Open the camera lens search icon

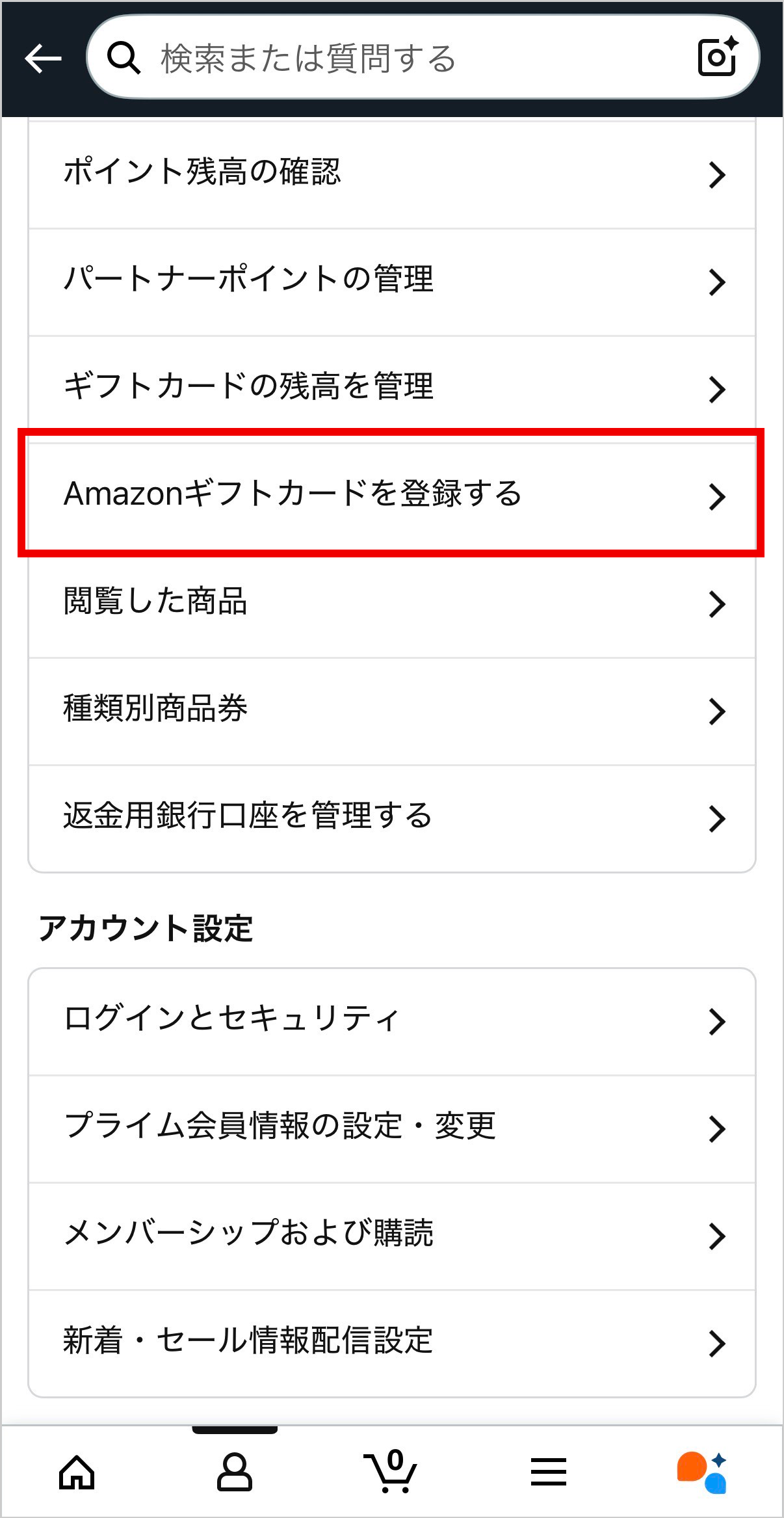click(717, 57)
